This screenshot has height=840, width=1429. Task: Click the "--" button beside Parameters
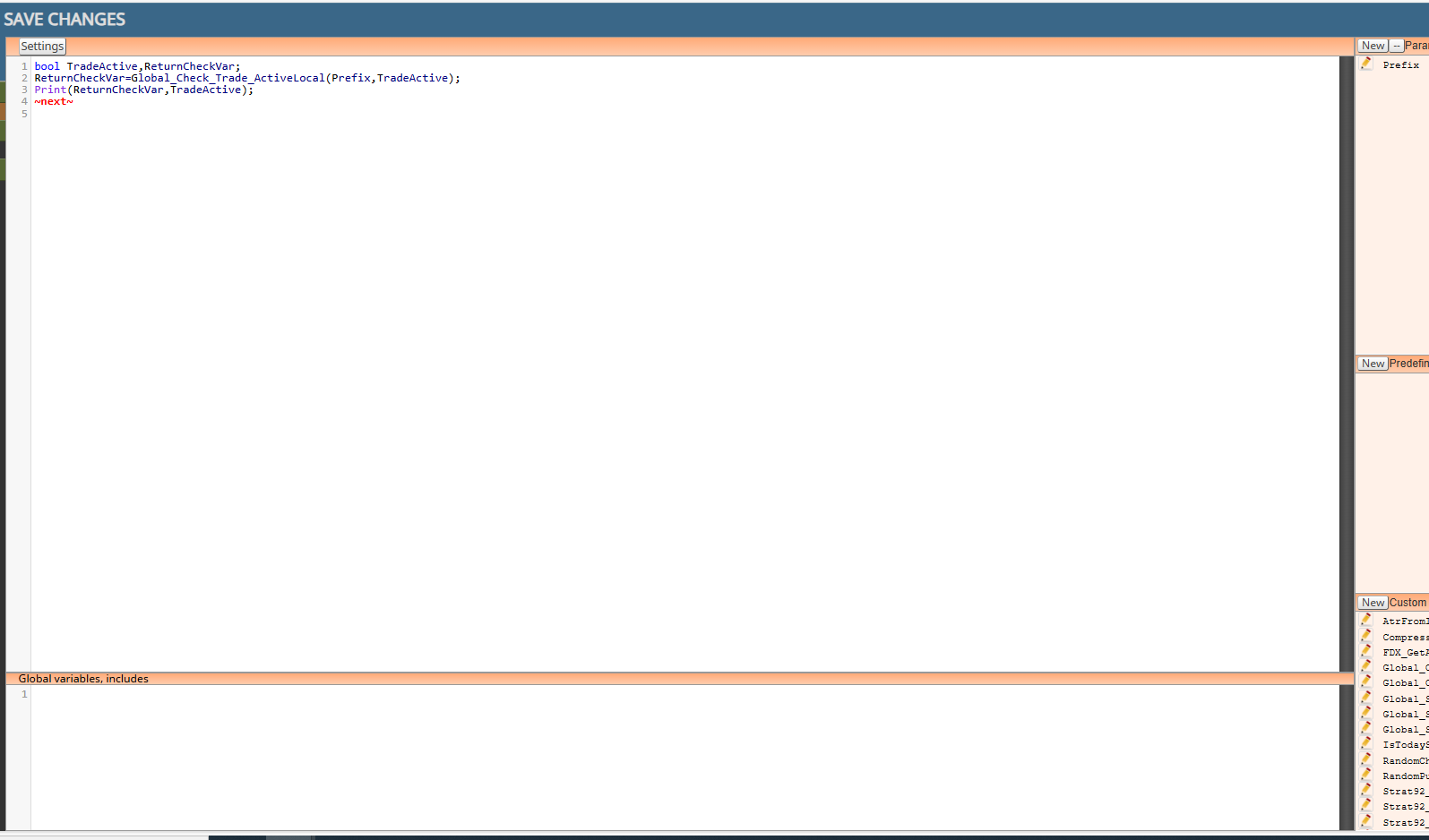(1396, 46)
